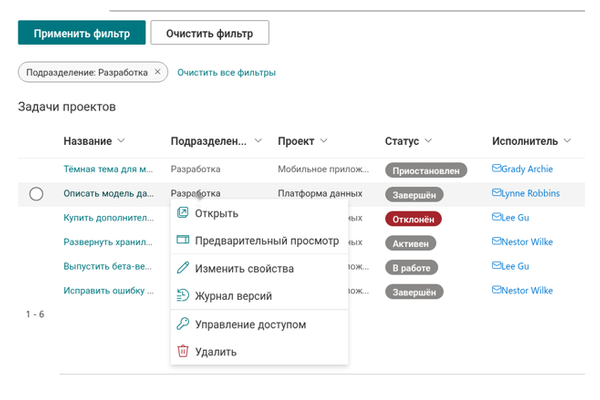Image resolution: width=600 pixels, height=400 pixels.
Task: Click the Разработка cell in first row
Action: (x=196, y=169)
